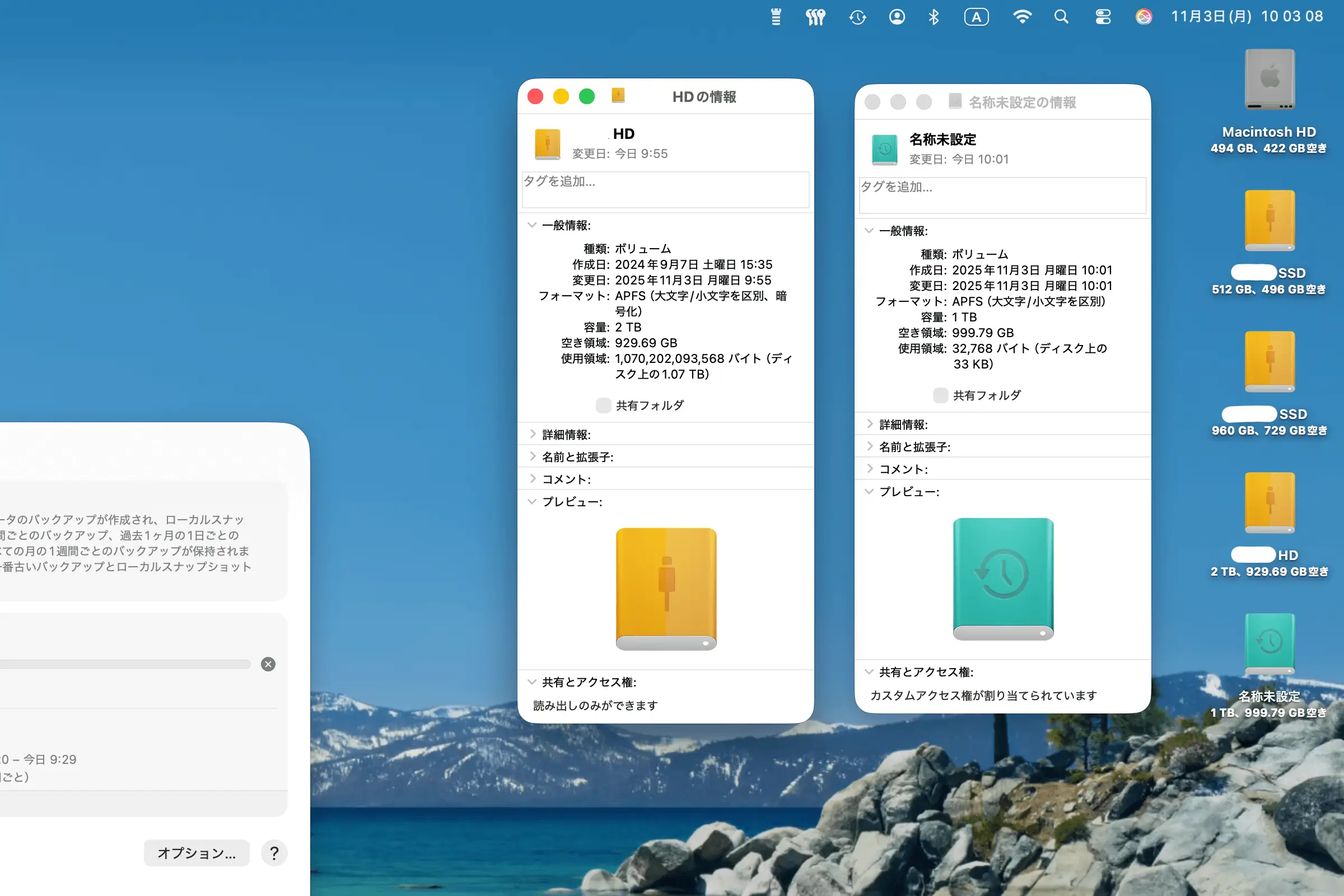Toggle 共有フォルダ checkbox in 名称未設定 info window
Viewport: 1344px width, 896px height.
(940, 395)
